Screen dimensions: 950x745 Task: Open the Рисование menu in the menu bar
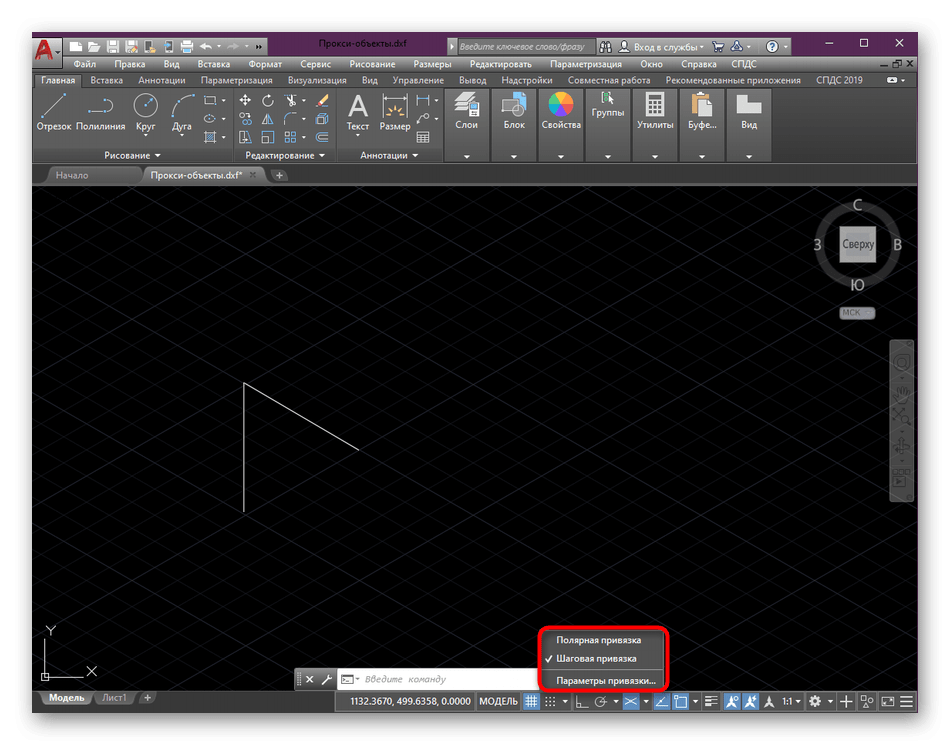[372, 64]
